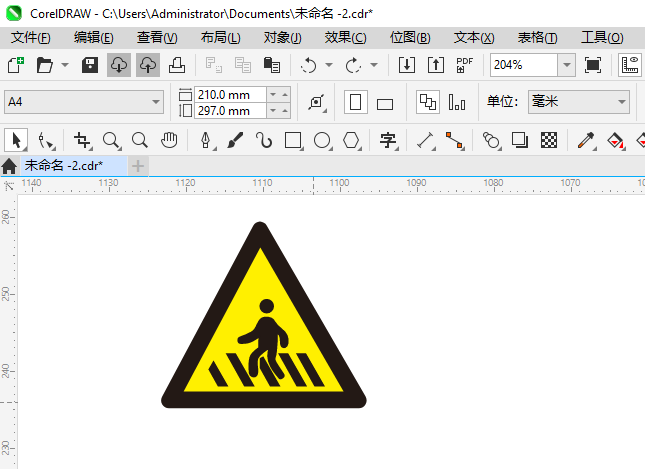645x469 pixels.
Task: Select the Polygon tool
Action: point(351,141)
